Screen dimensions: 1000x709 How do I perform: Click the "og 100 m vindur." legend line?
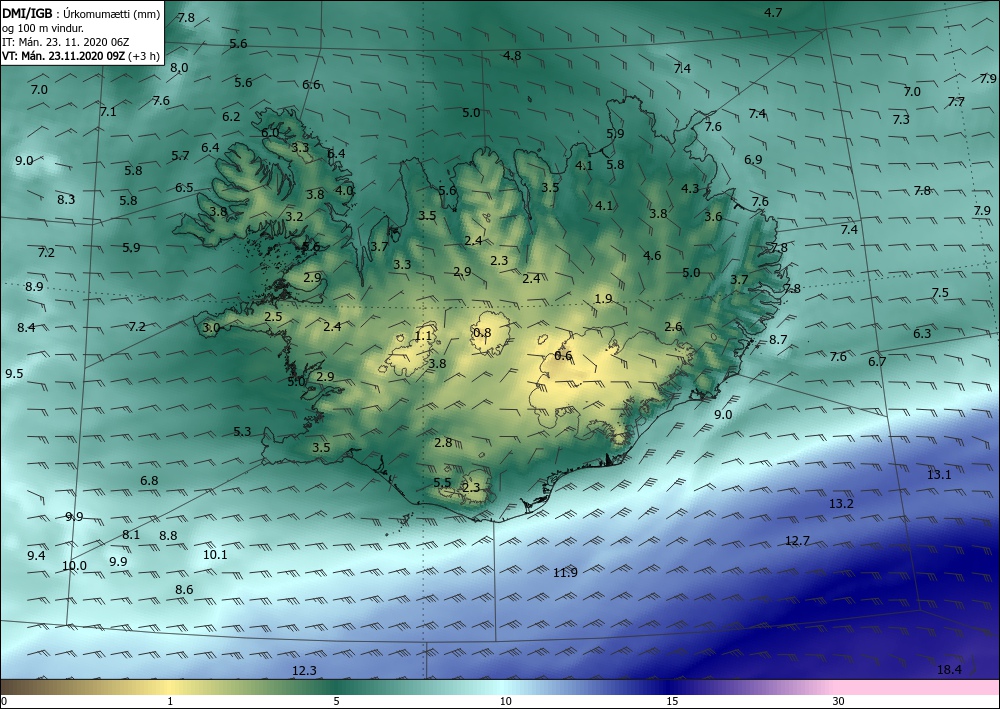pyautogui.click(x=43, y=29)
